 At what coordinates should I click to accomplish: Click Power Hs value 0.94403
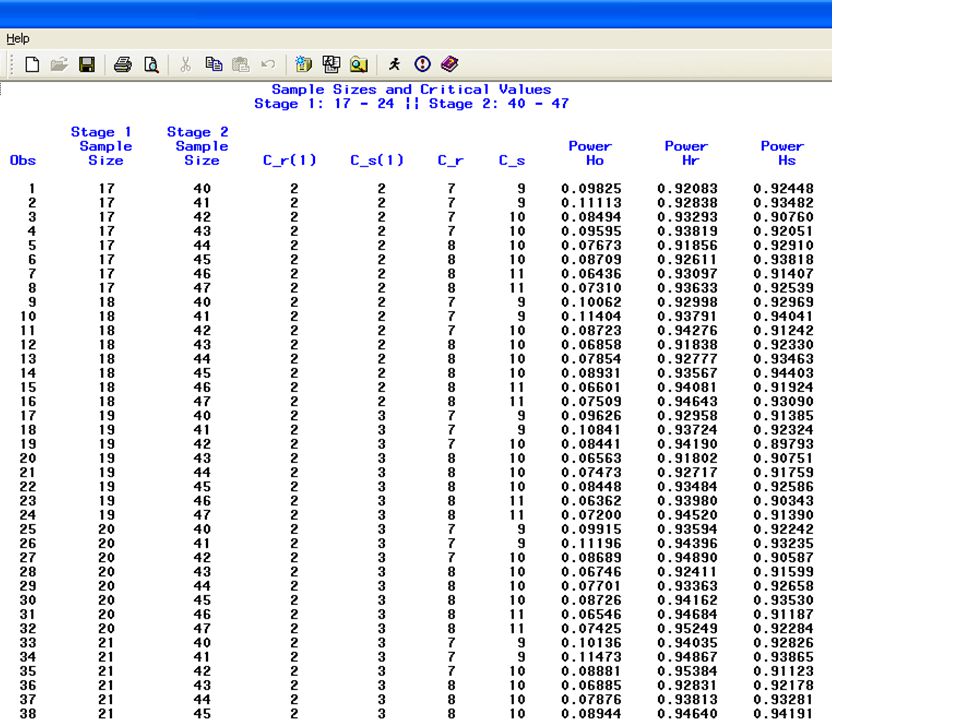[784, 373]
